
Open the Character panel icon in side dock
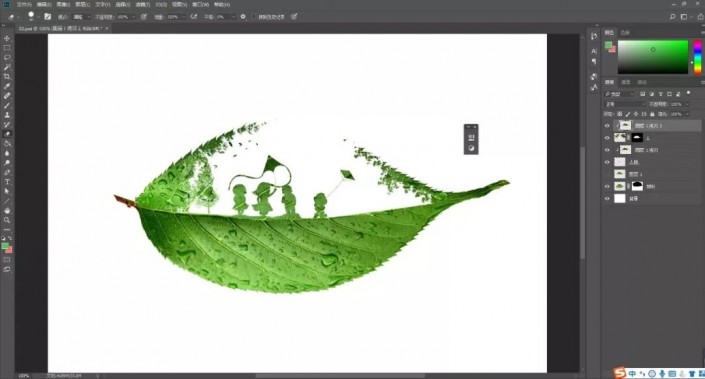(594, 51)
